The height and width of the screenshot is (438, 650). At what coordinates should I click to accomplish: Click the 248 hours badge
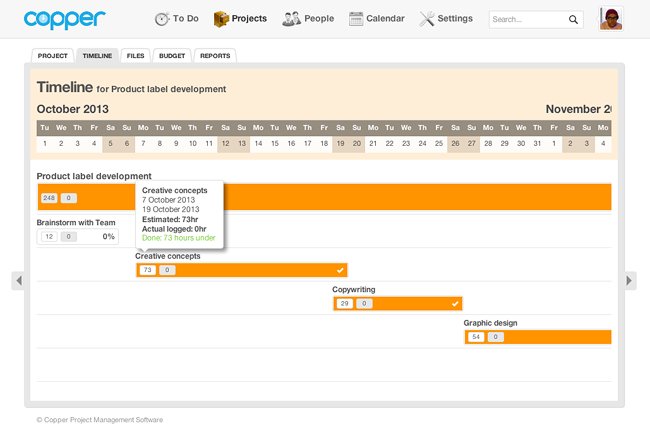click(49, 198)
